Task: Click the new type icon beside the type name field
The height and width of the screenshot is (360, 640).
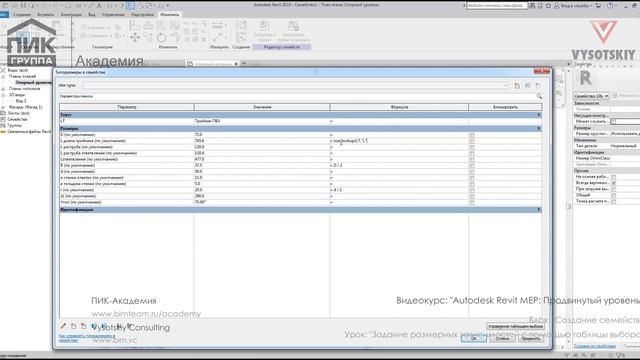Action: point(517,86)
